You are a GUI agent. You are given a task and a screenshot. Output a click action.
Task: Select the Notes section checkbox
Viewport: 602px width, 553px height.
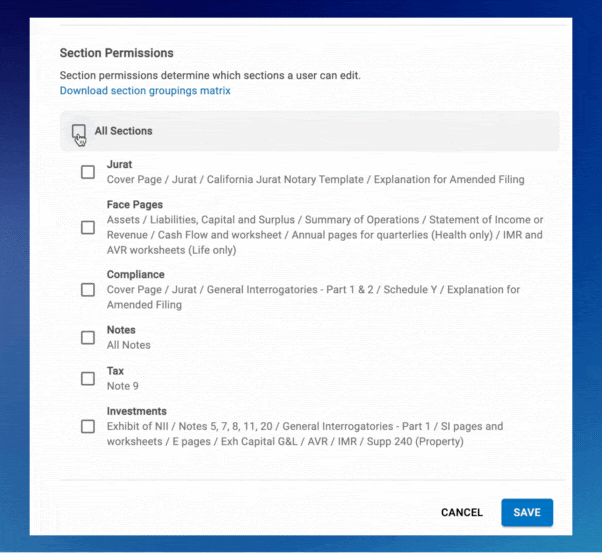click(88, 337)
